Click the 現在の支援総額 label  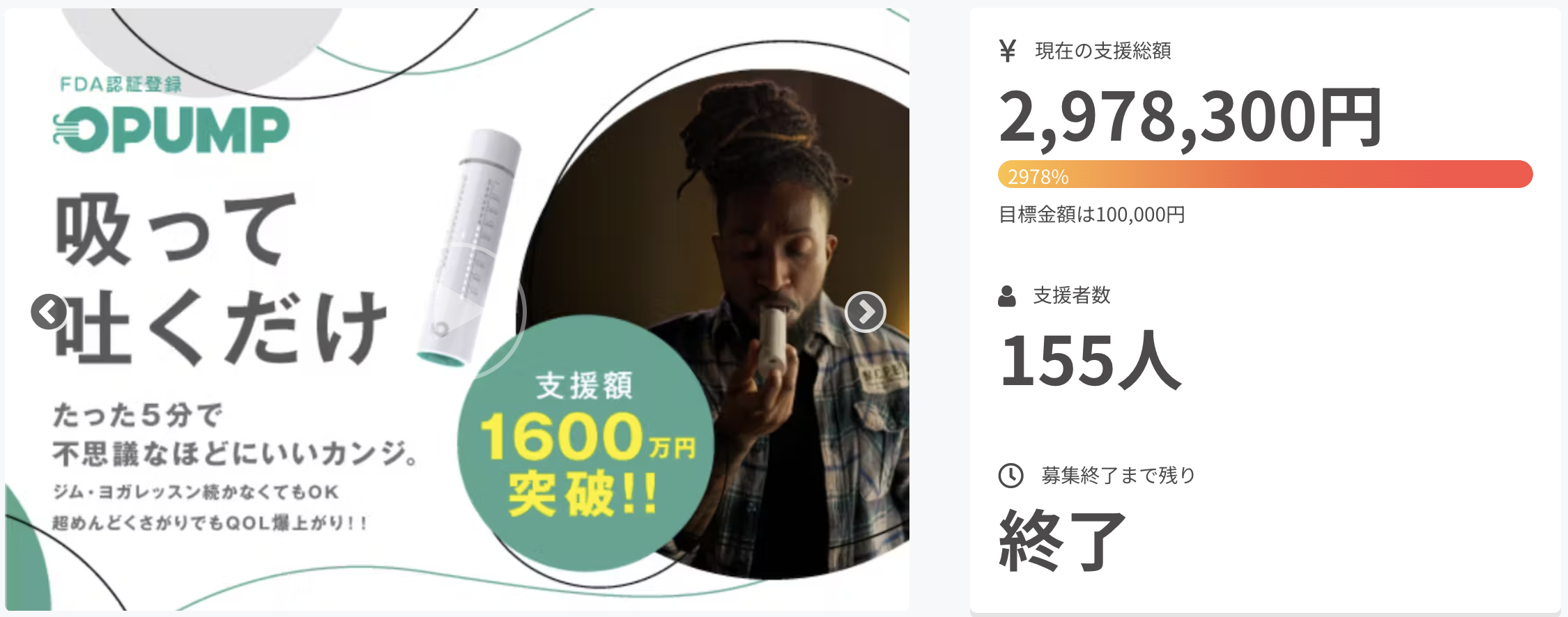pyautogui.click(x=1103, y=51)
